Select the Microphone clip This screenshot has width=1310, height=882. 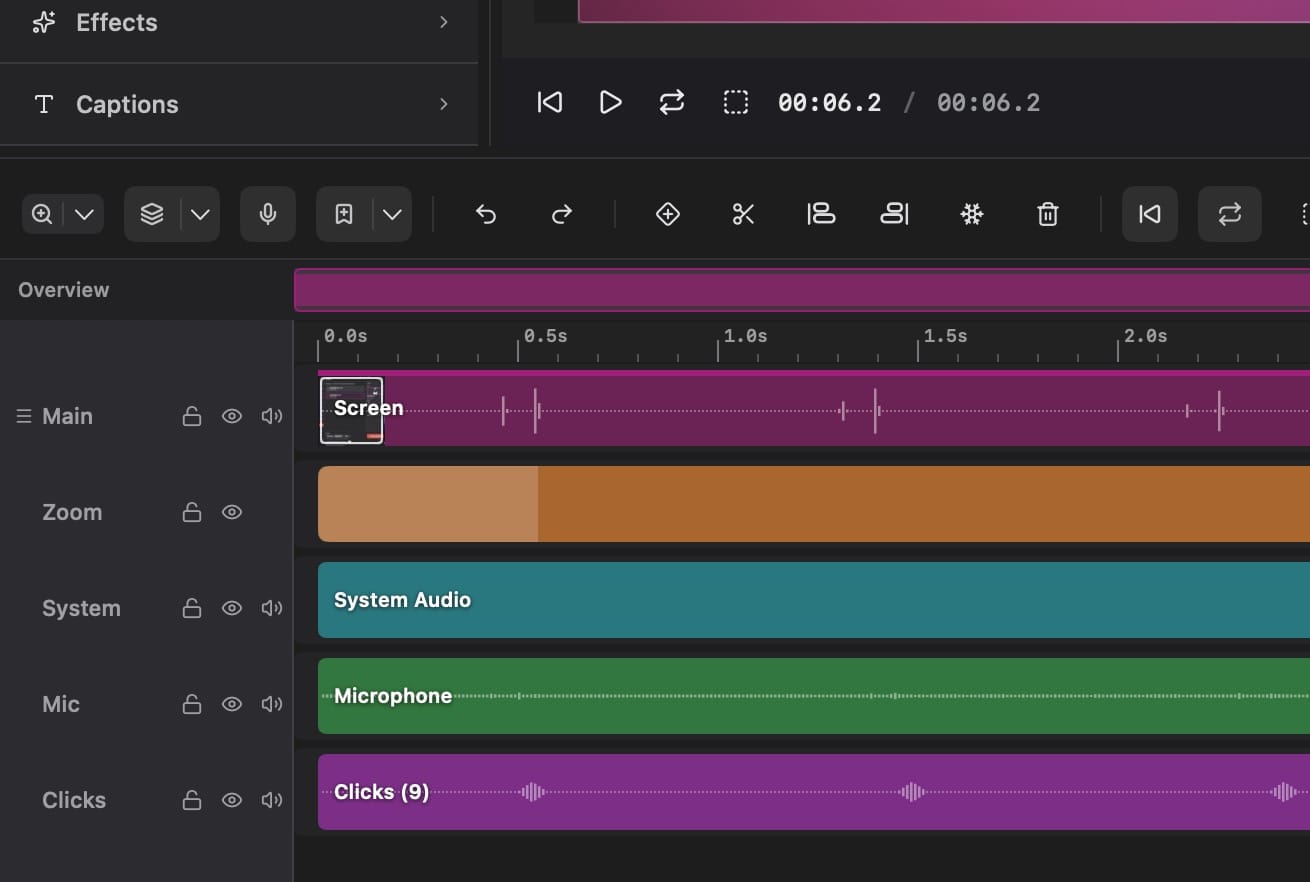pyautogui.click(x=814, y=696)
